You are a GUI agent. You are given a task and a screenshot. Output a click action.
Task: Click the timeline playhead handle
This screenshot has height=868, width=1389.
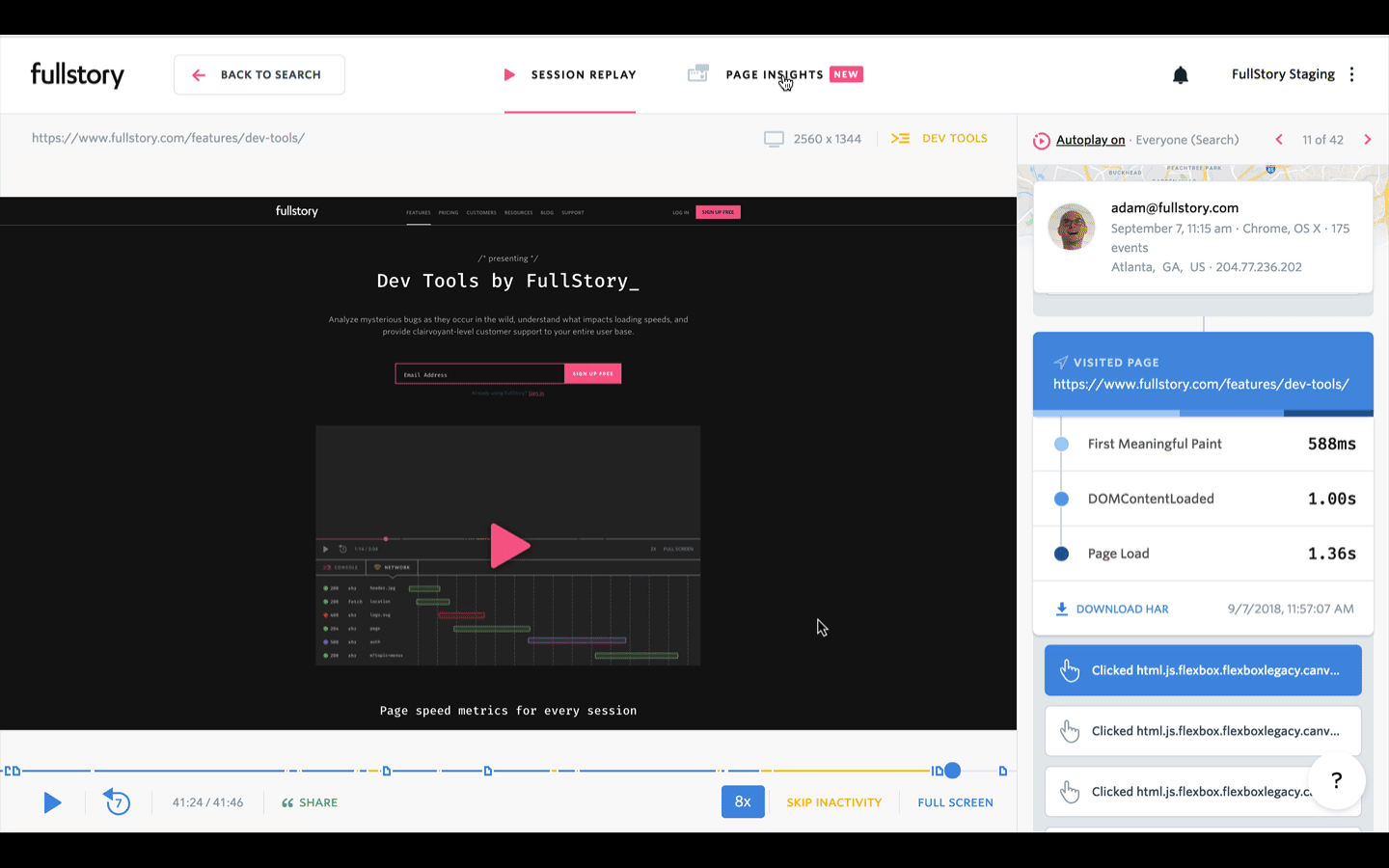point(952,771)
